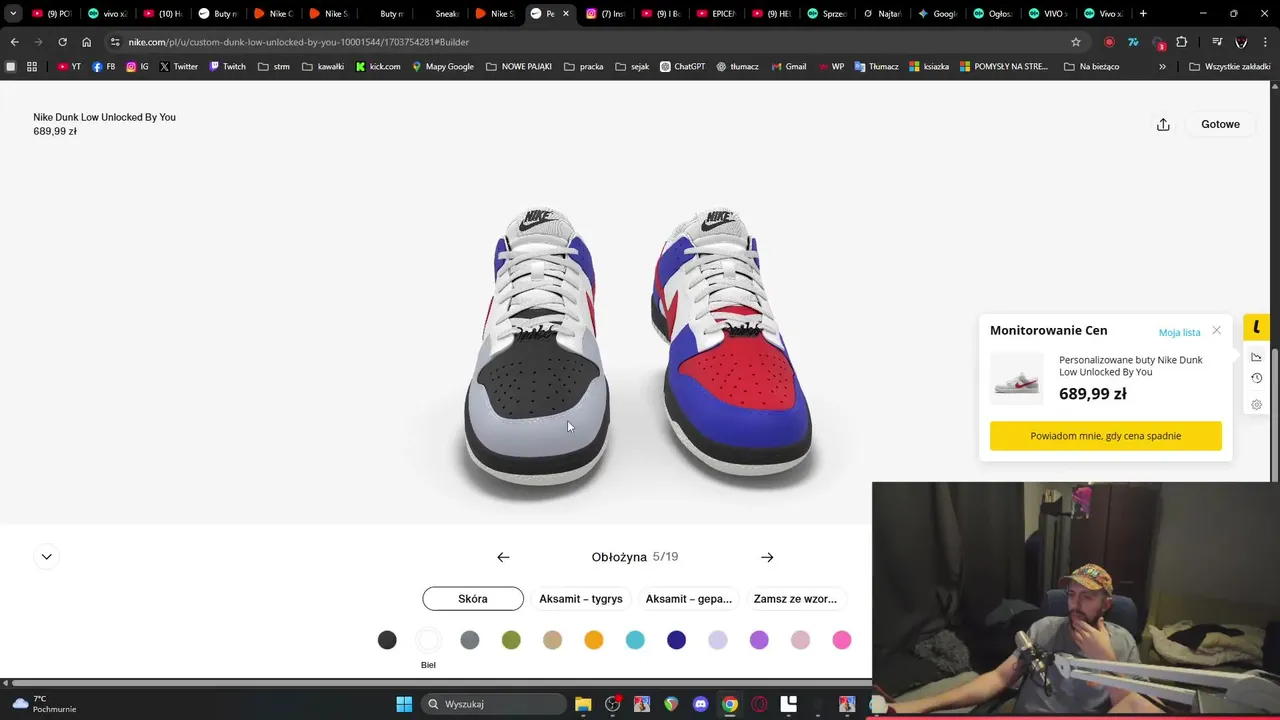This screenshot has height=720, width=1280.
Task: Choose the tan beige color swatch
Action: [552, 640]
